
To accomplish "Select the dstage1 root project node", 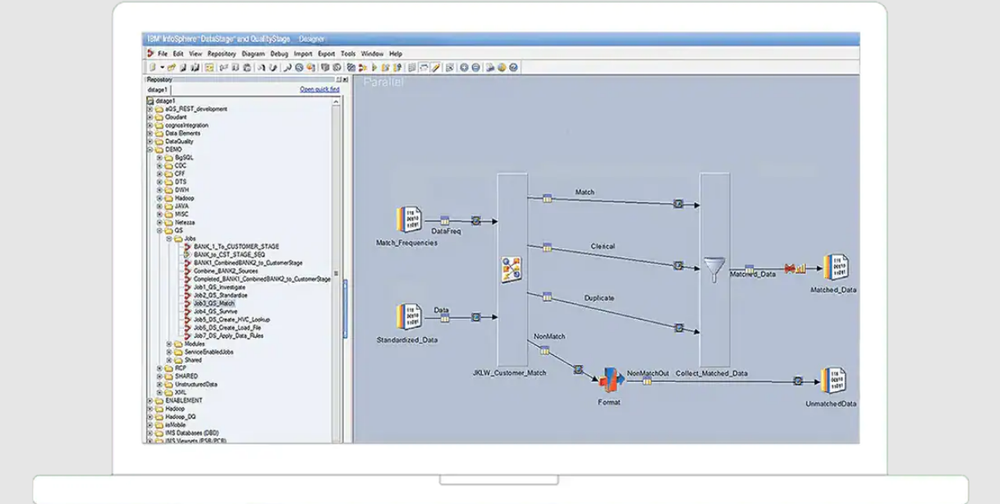I will coord(165,101).
